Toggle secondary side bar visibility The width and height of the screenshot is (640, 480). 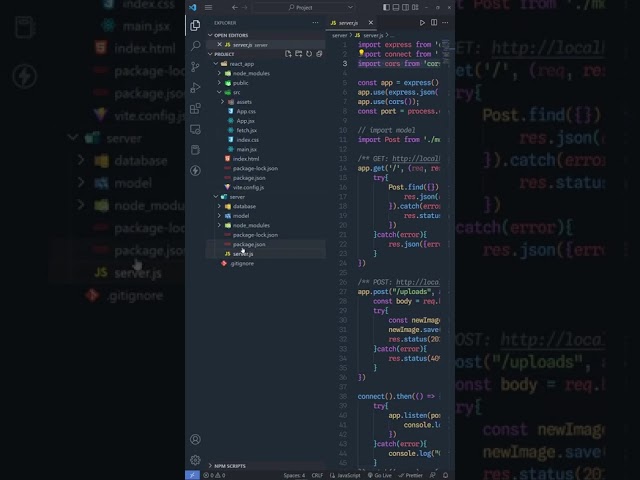coord(405,7)
